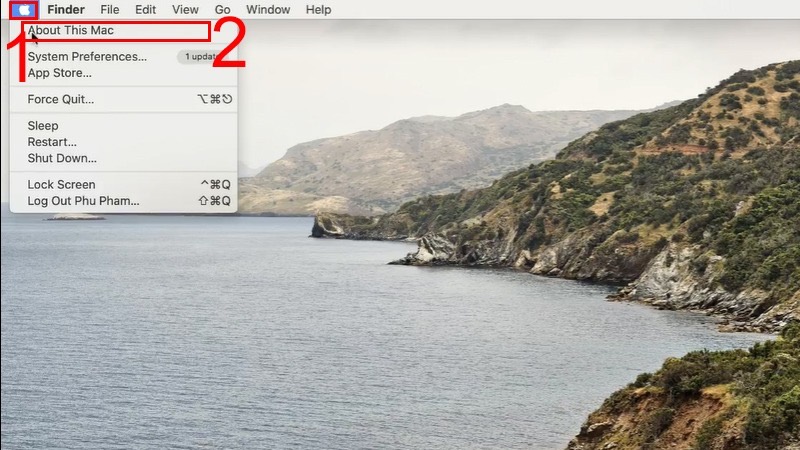Launch App Store from the Apple menu
The width and height of the screenshot is (800, 450).
[59, 73]
